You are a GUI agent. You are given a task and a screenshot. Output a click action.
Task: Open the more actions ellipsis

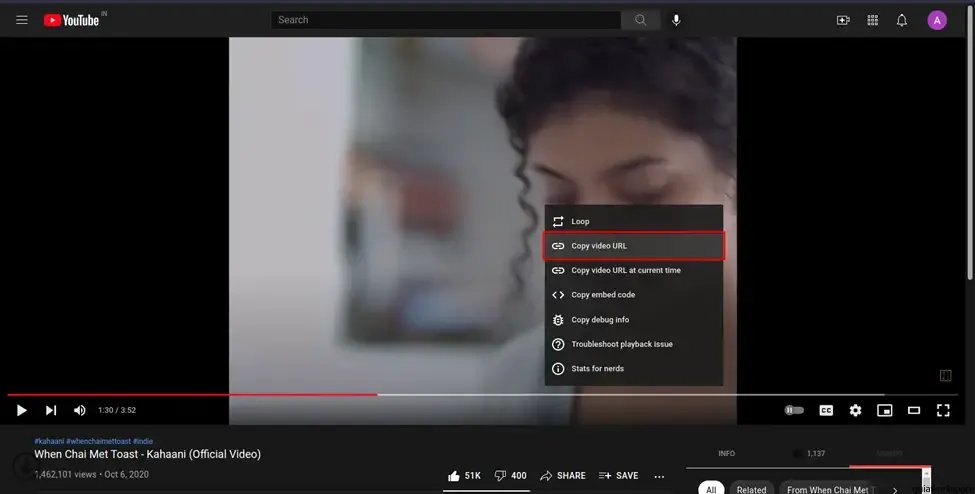(659, 476)
